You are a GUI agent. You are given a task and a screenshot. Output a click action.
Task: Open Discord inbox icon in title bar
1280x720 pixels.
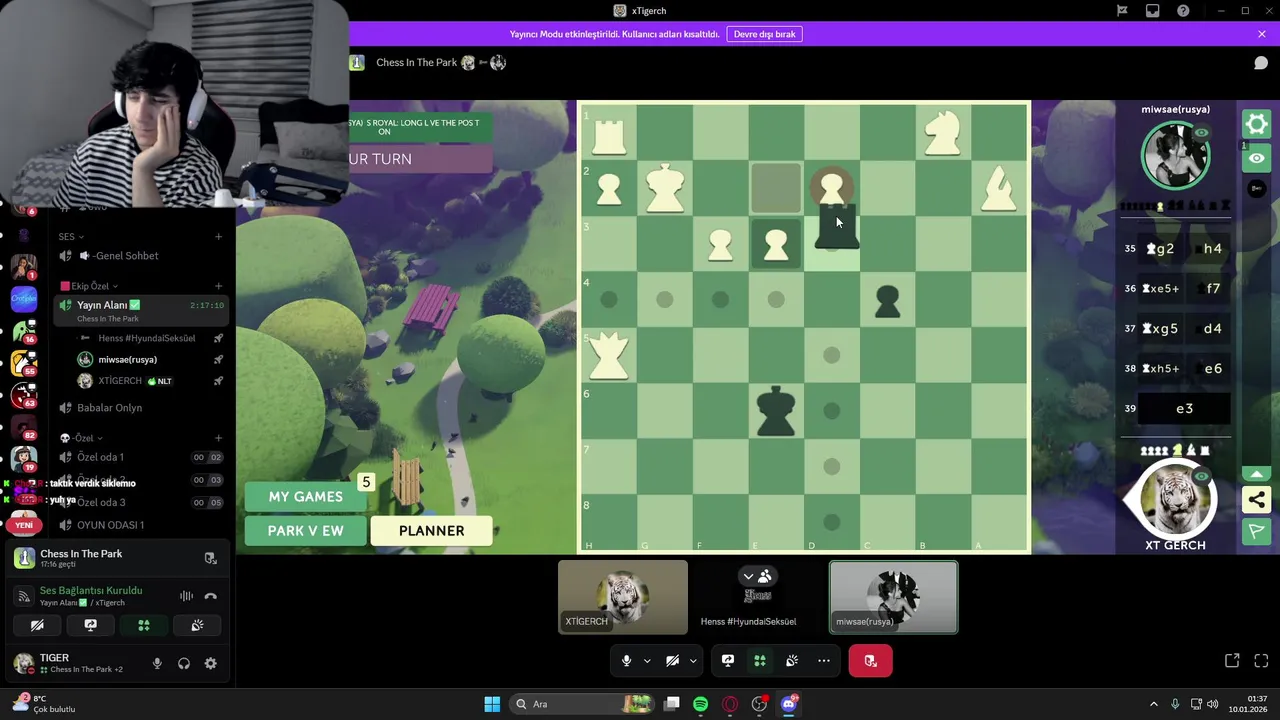tap(1153, 11)
